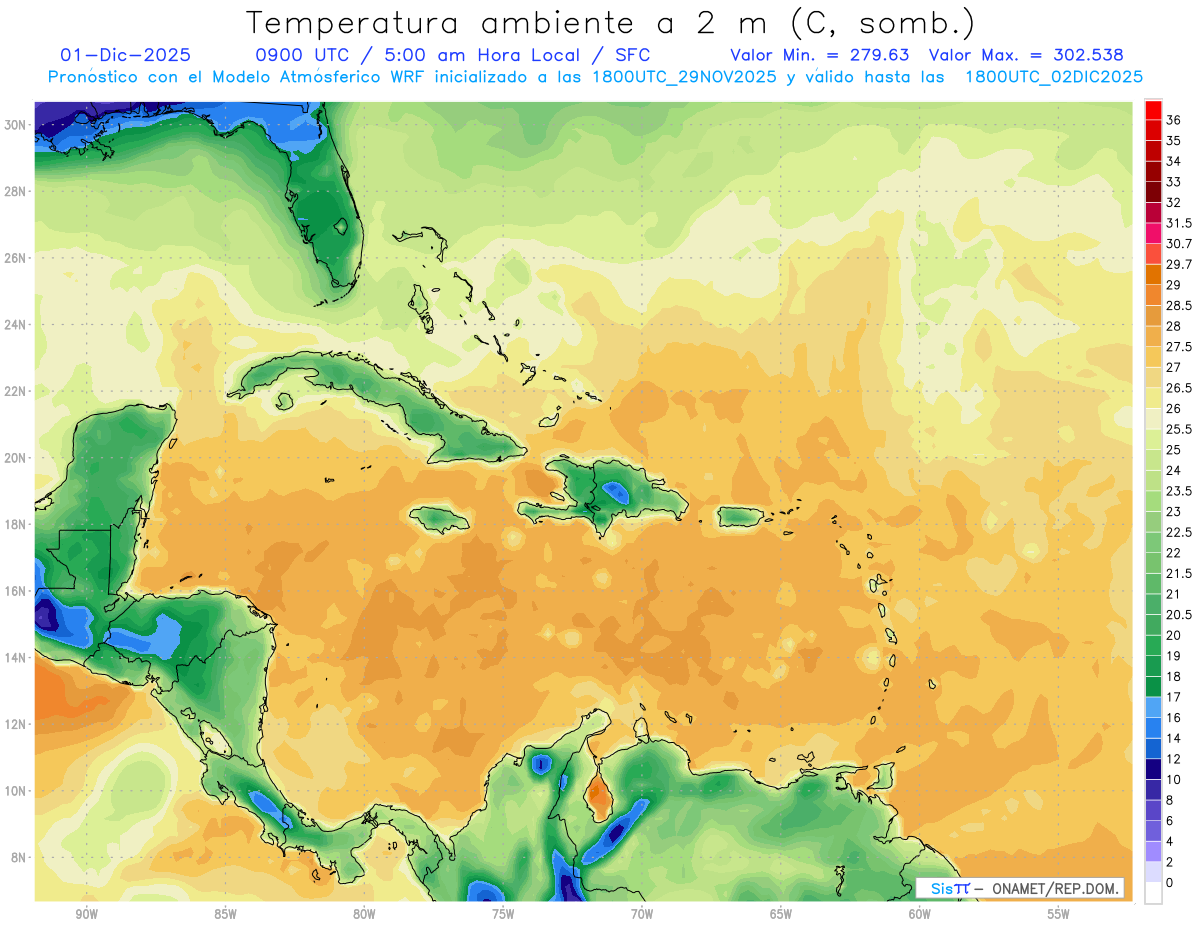
Task: Click the '31.5' colorbar value
Action: [1179, 223]
